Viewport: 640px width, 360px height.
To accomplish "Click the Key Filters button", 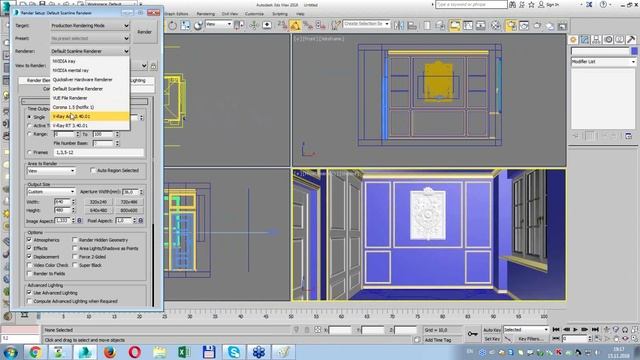I will 530,339.
